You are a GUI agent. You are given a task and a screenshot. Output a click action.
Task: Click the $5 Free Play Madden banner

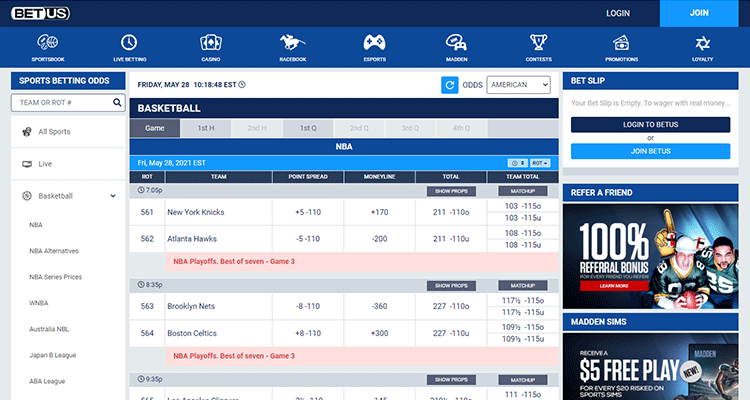(651, 367)
